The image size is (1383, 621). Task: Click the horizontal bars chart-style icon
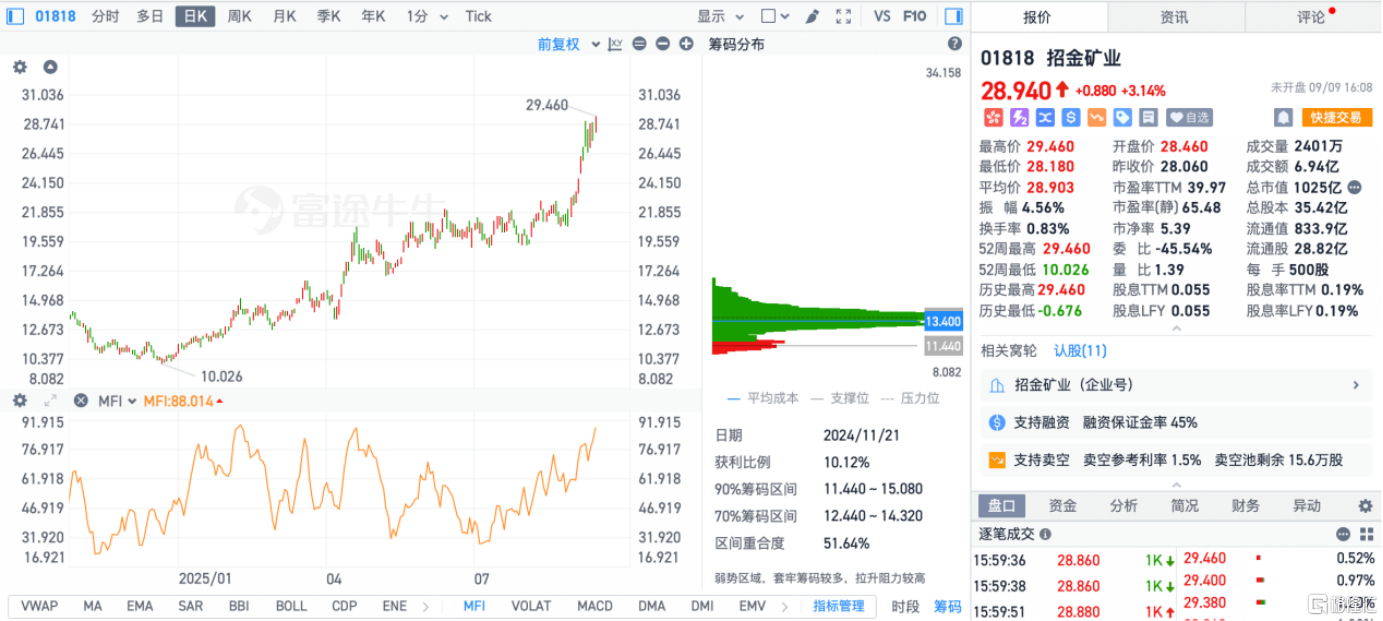[639, 44]
